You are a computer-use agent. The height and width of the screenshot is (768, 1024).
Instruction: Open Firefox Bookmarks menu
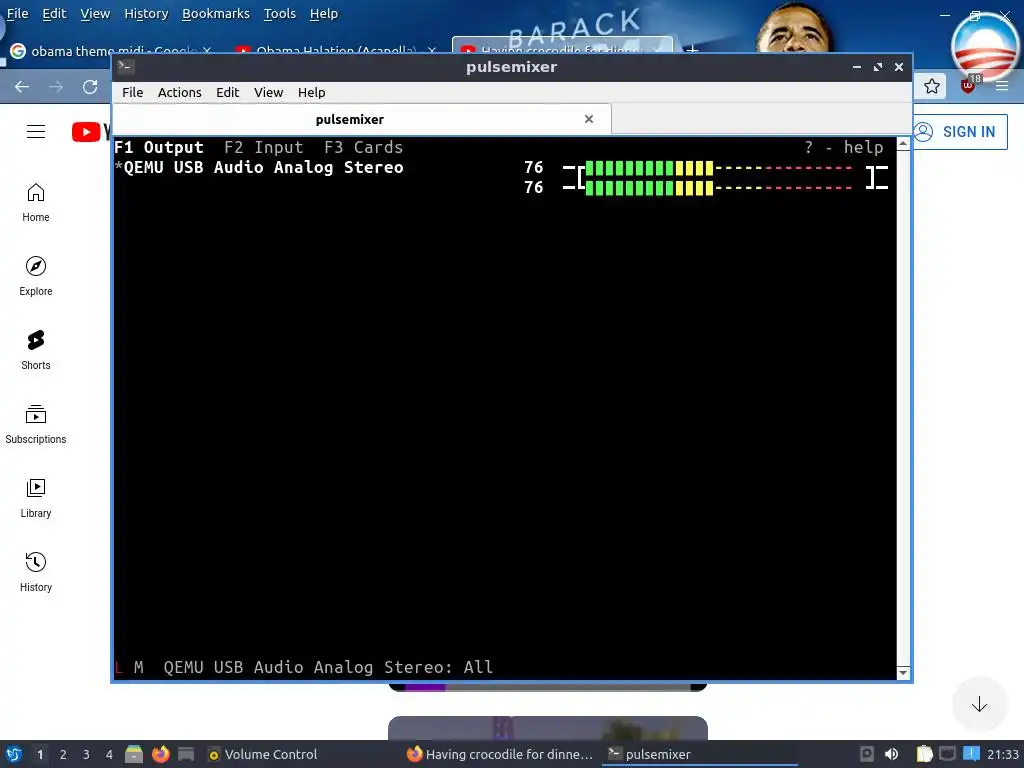[x=216, y=14]
